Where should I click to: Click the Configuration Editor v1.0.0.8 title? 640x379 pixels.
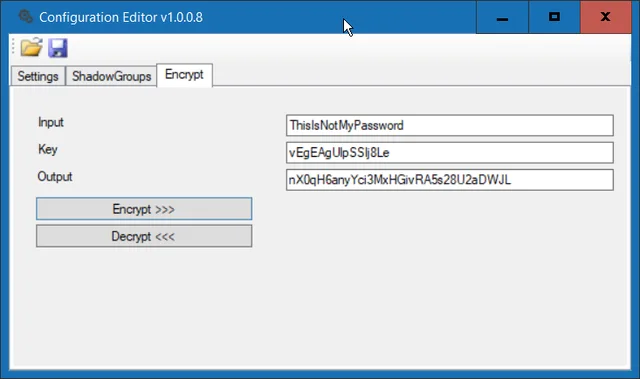[x=121, y=17]
